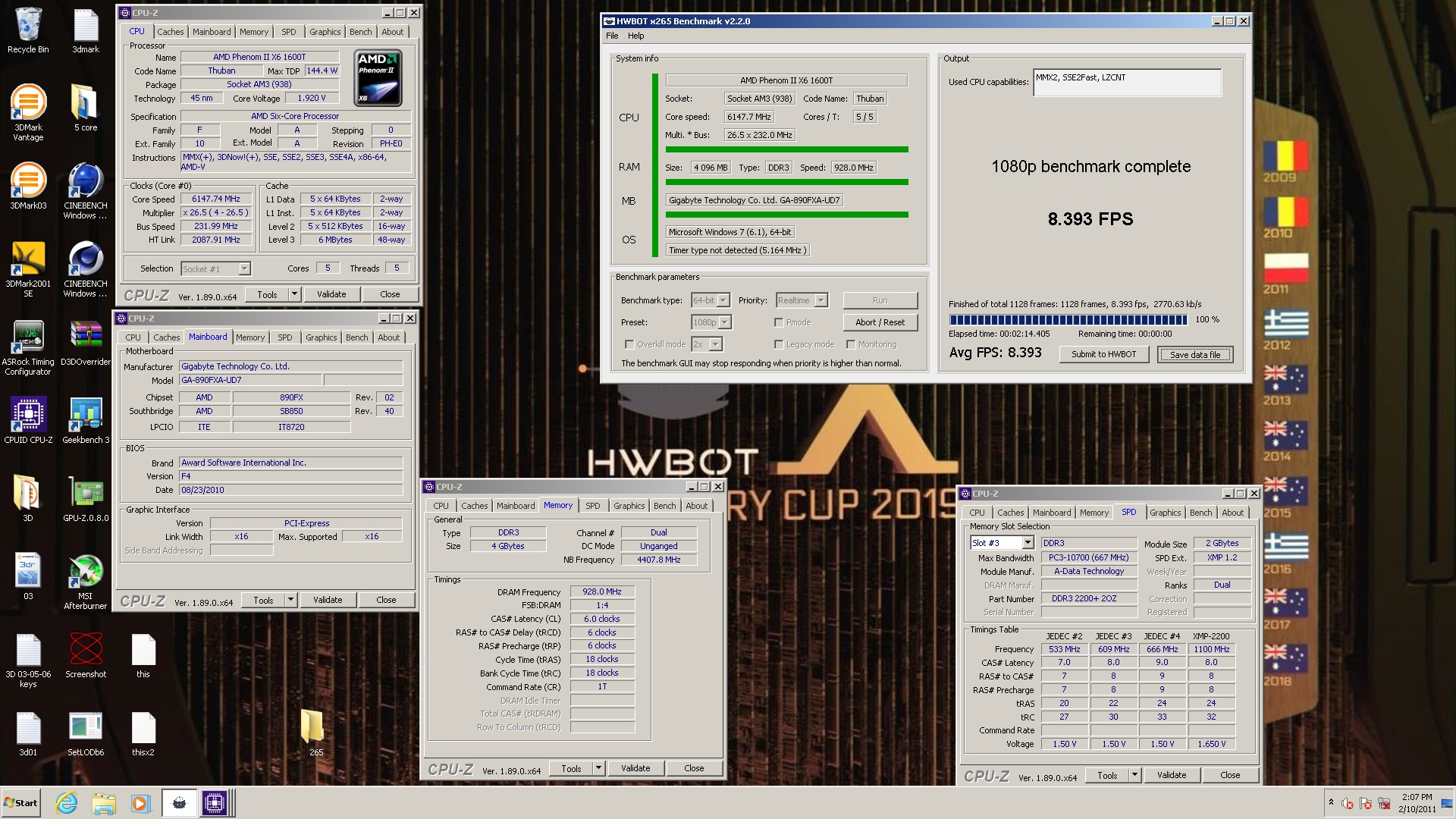Open Windows Explorer from taskbar
This screenshot has width=1456, height=819.
104,803
